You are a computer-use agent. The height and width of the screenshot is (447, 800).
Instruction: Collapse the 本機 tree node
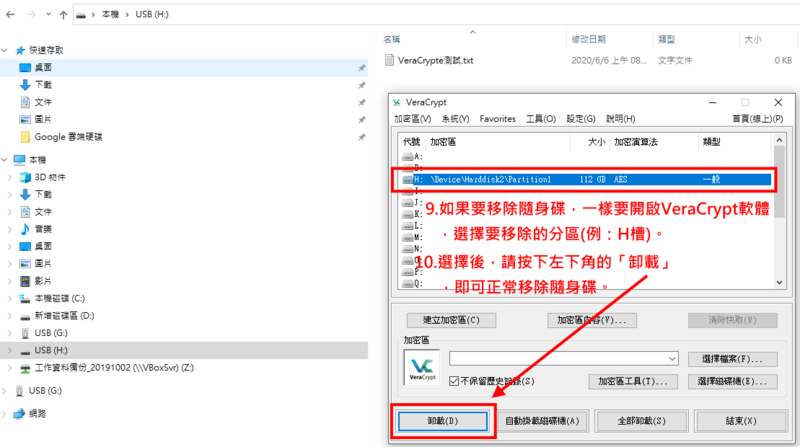click(x=5, y=160)
